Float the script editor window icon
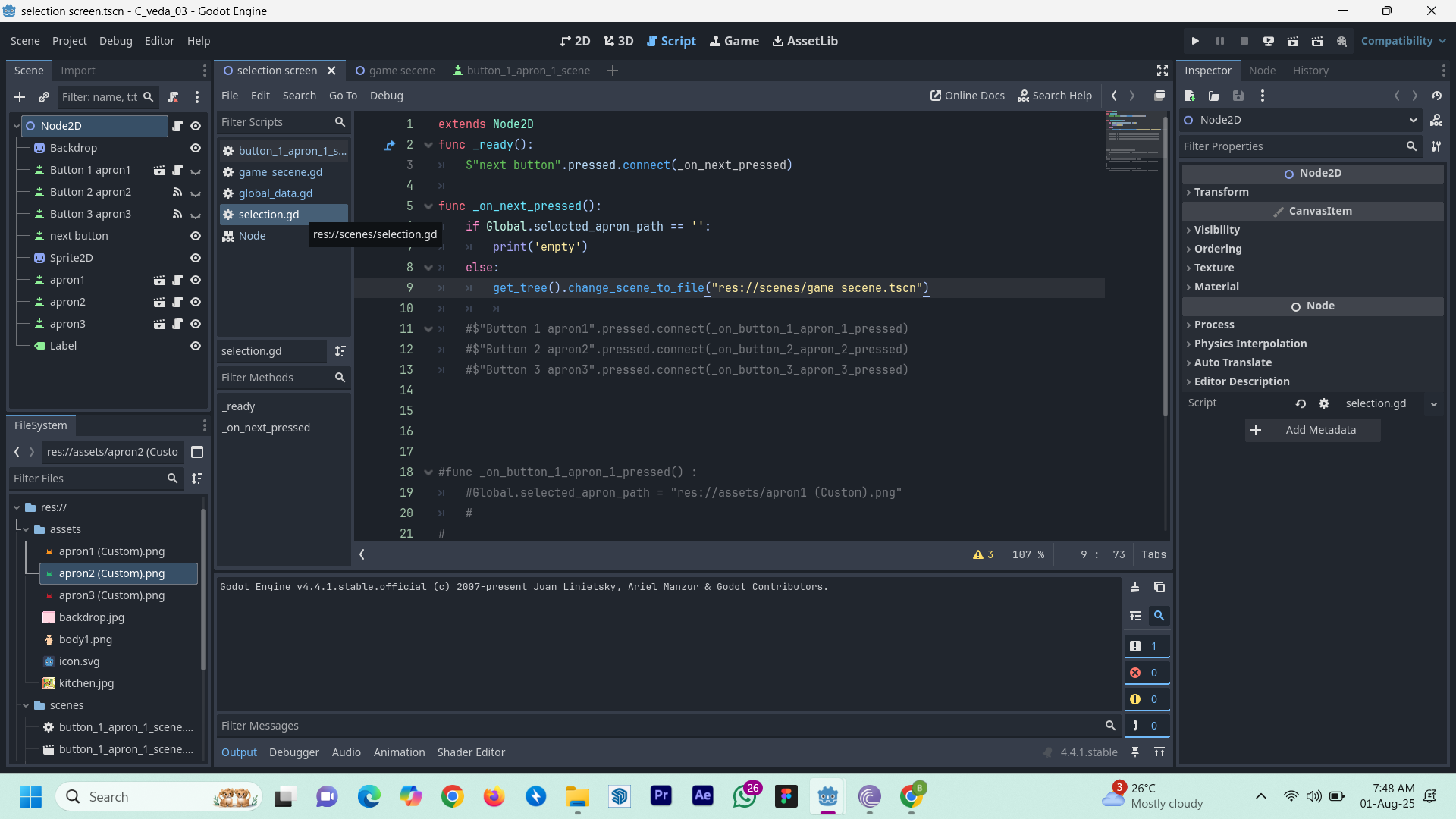Screen dimensions: 1456x819 coord(1159,96)
